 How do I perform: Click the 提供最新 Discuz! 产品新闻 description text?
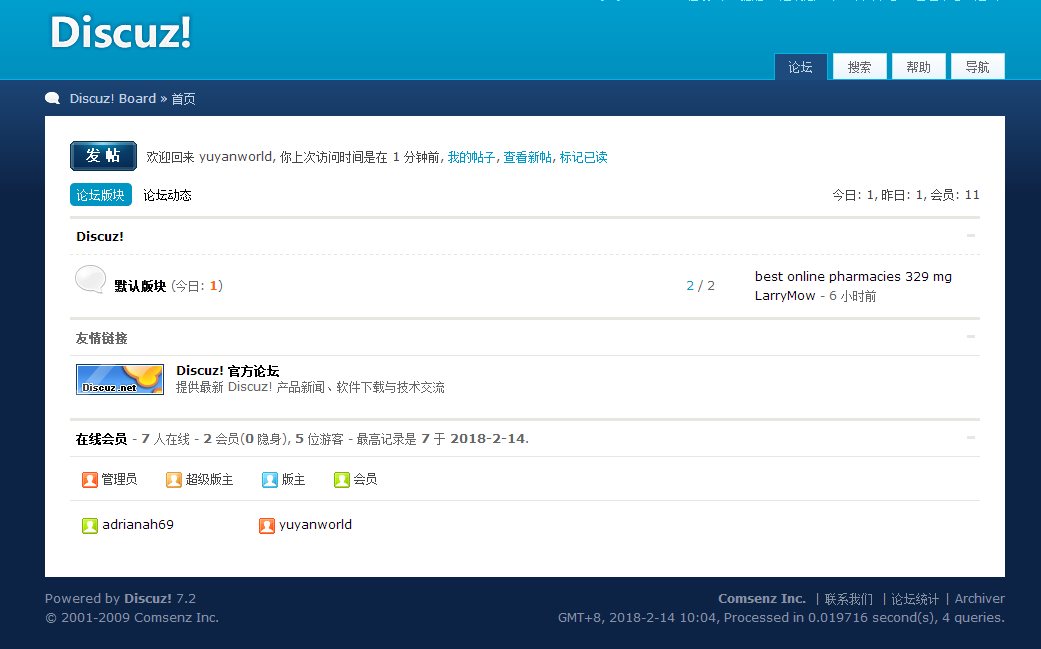click(310, 388)
